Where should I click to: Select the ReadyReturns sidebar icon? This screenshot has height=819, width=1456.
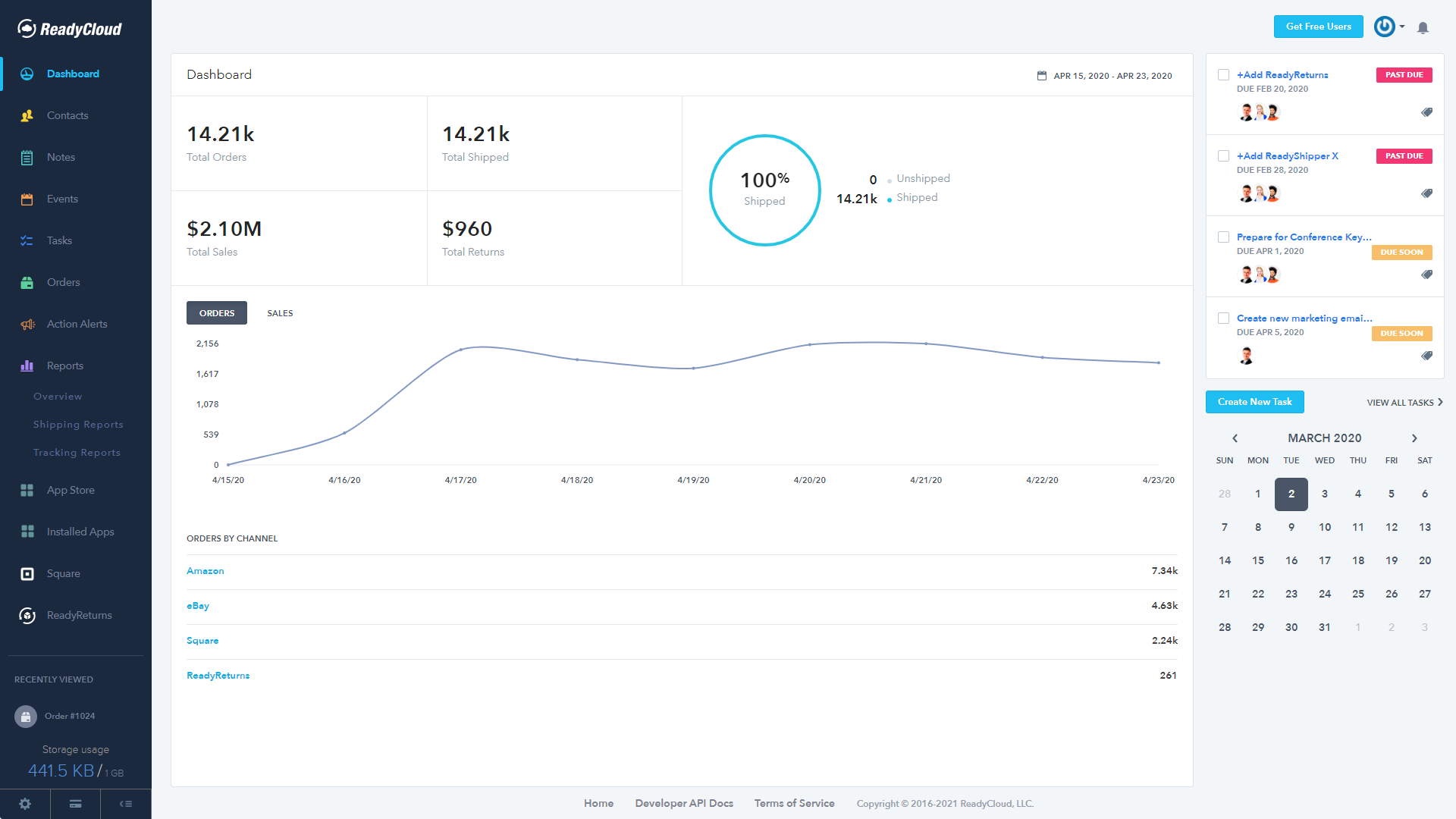click(27, 615)
